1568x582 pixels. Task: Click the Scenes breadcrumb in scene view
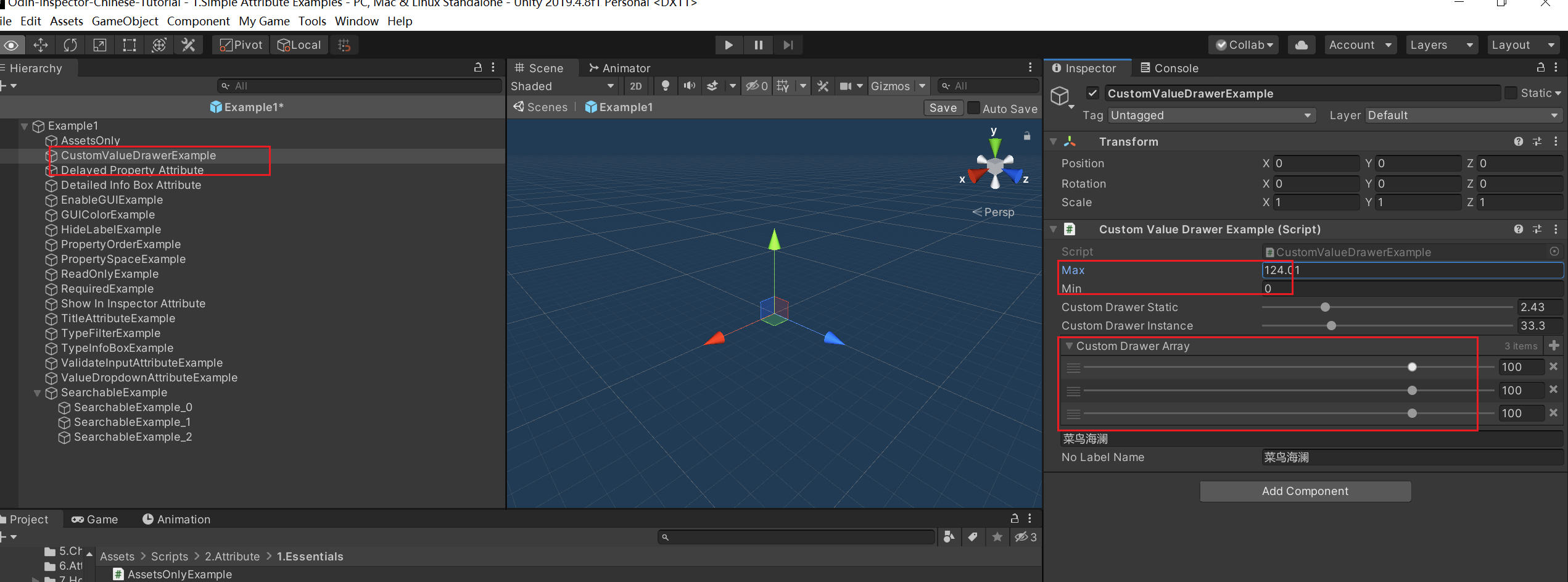[x=540, y=107]
